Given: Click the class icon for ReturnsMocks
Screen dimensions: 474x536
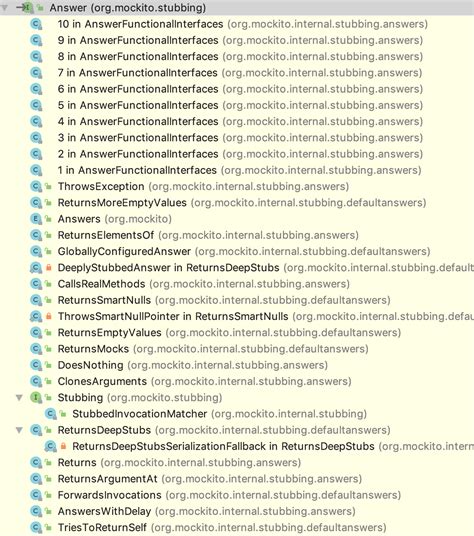Looking at the screenshot, I should tap(36, 349).
